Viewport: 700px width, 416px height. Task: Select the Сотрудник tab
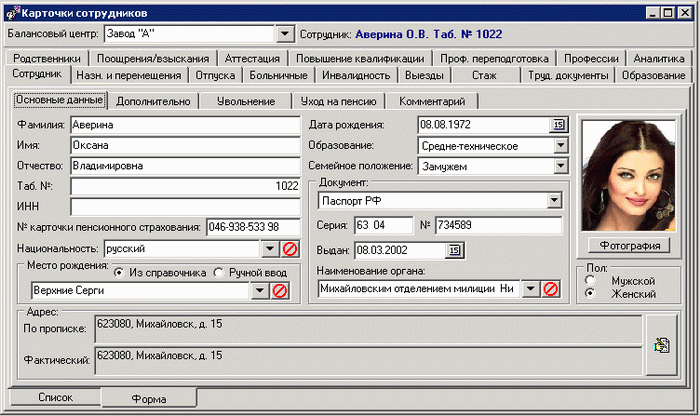coord(37,74)
